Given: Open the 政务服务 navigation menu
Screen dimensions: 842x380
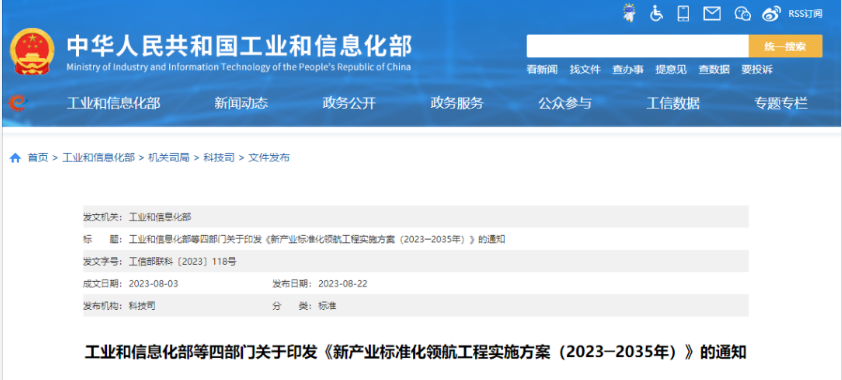Looking at the screenshot, I should tap(457, 103).
